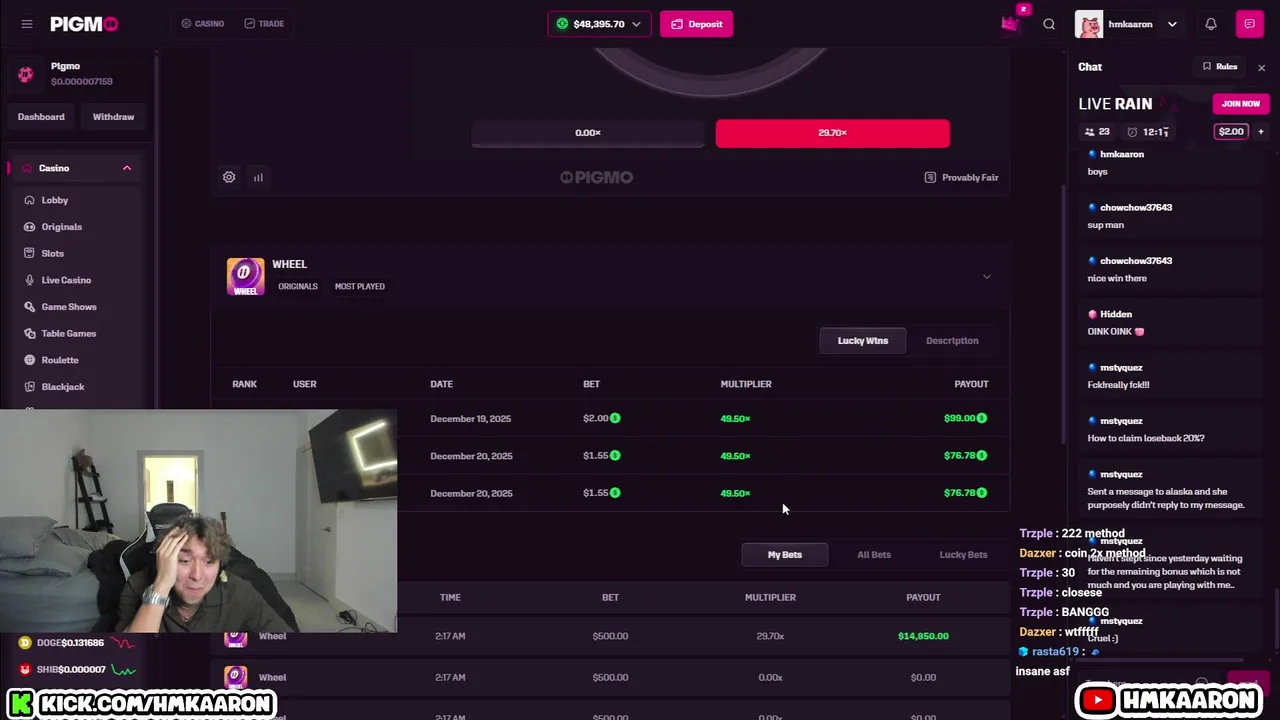Click the Wheel game thumbnail icon
1280x720 pixels.
[x=245, y=276]
